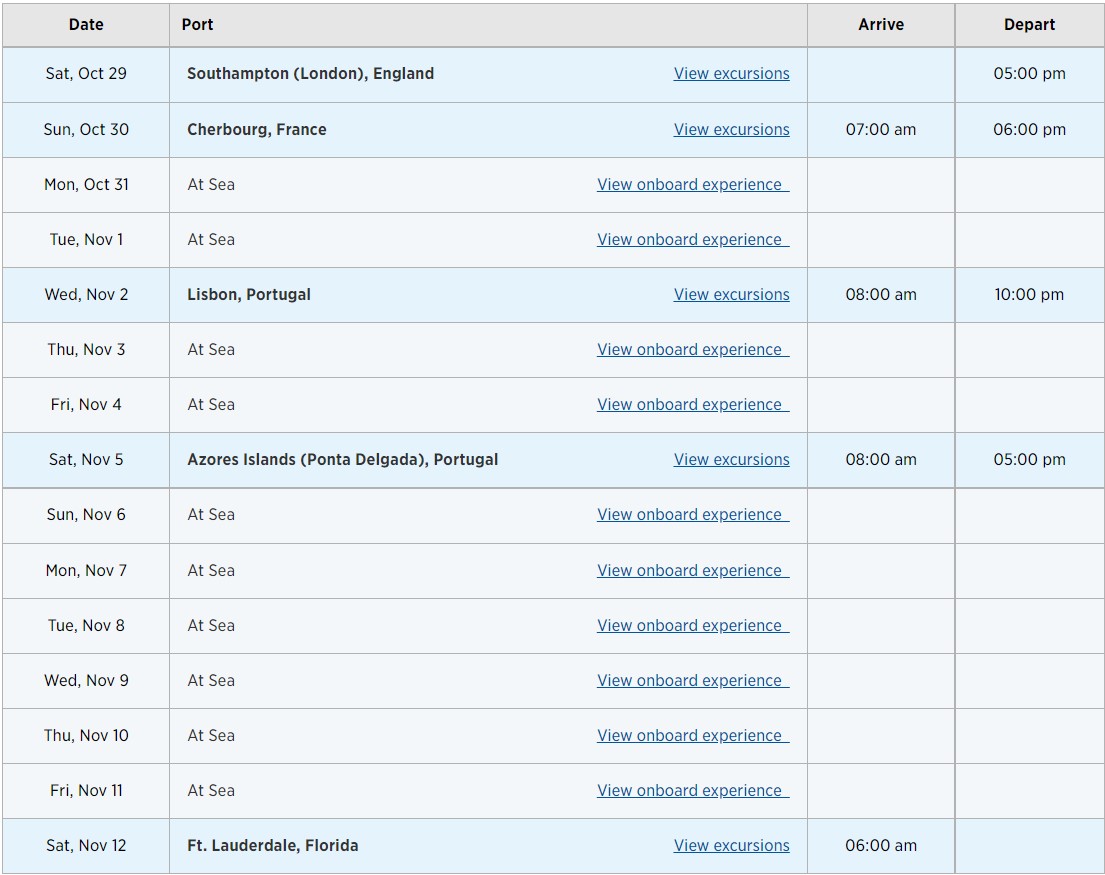Select the Thu, Nov 3 date cell
The image size is (1105, 875).
[x=86, y=349]
